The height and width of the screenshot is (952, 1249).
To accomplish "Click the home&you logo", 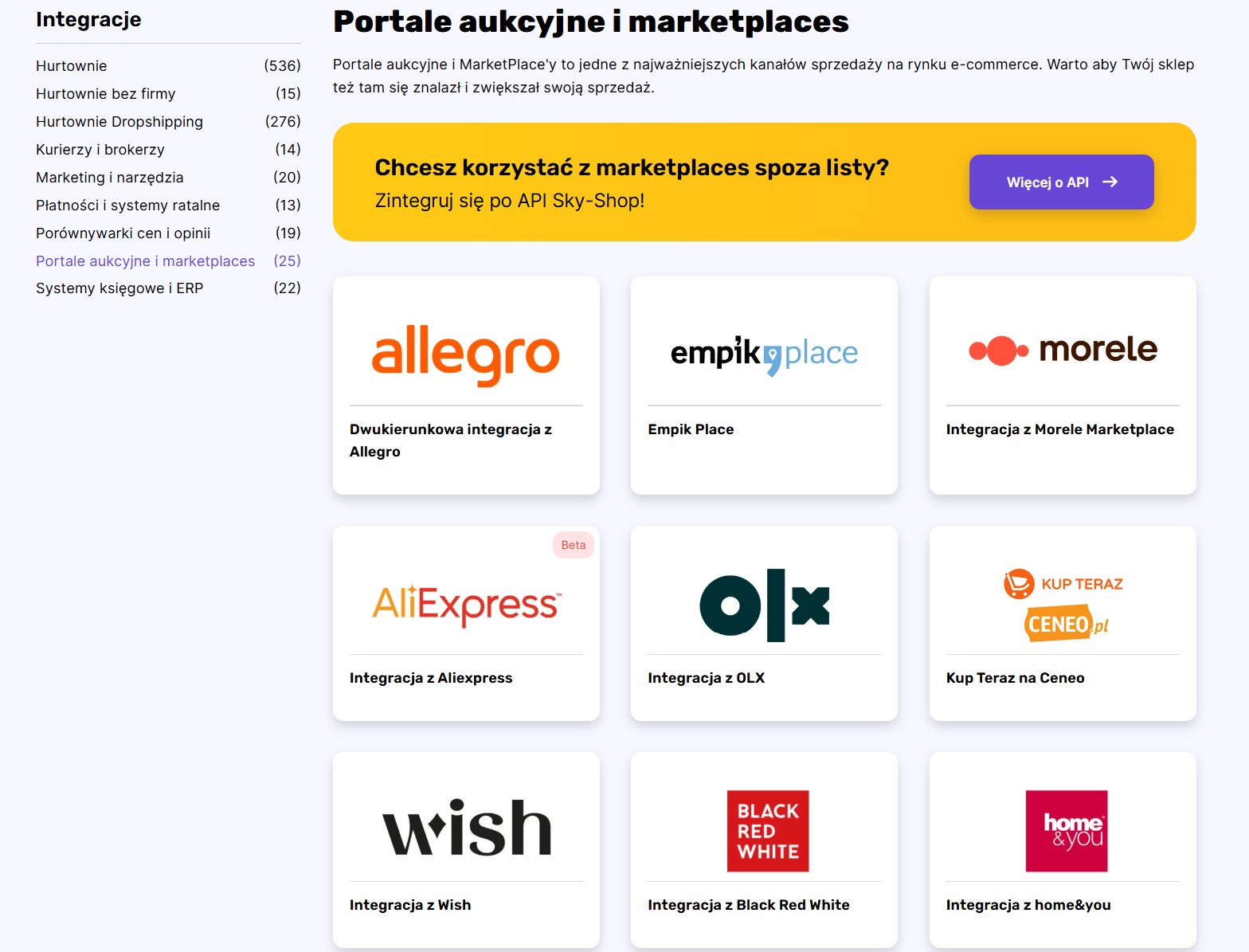I will pyautogui.click(x=1066, y=831).
